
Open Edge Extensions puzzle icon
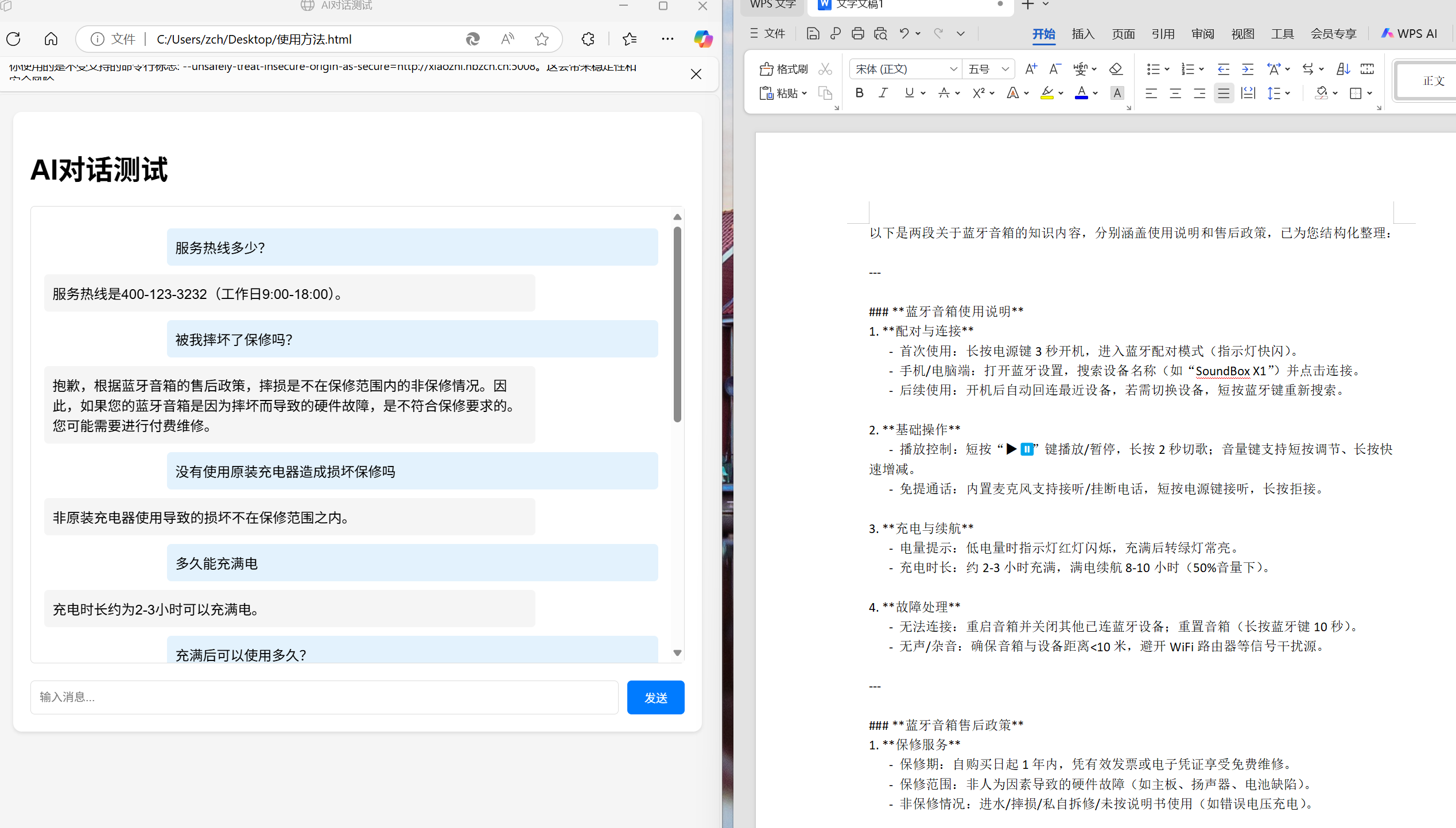pos(588,39)
